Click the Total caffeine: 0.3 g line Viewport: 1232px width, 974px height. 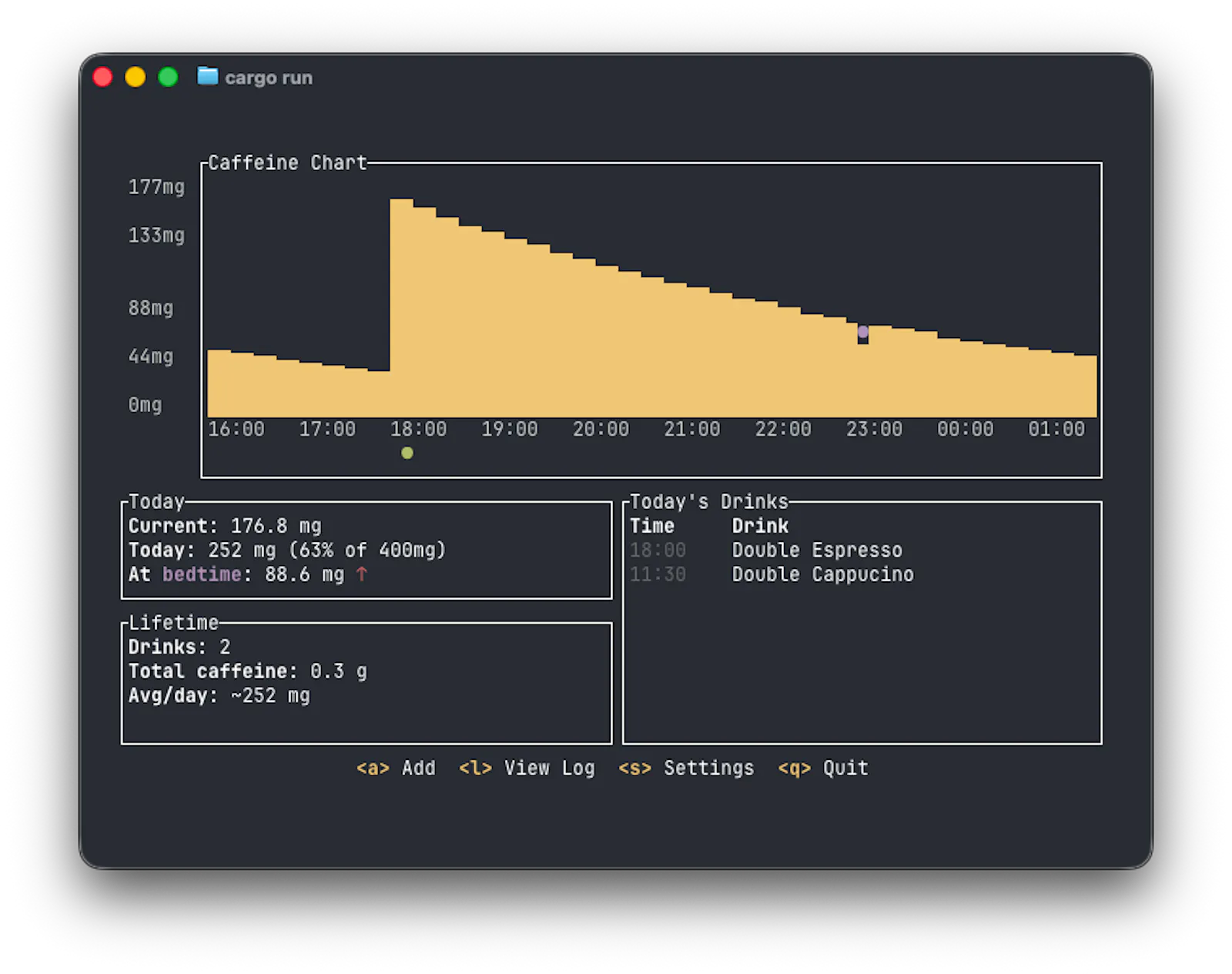pyautogui.click(x=248, y=671)
